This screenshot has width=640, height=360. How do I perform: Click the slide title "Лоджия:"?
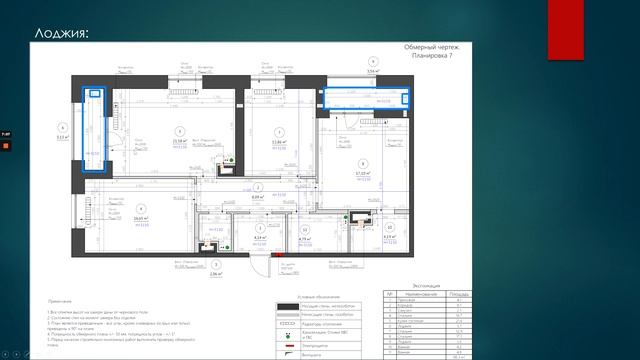[x=62, y=33]
